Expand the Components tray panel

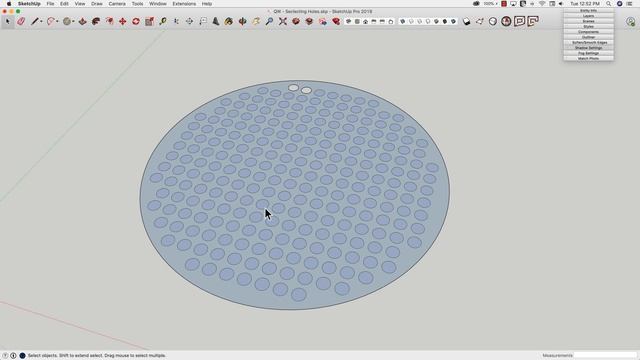589,32
